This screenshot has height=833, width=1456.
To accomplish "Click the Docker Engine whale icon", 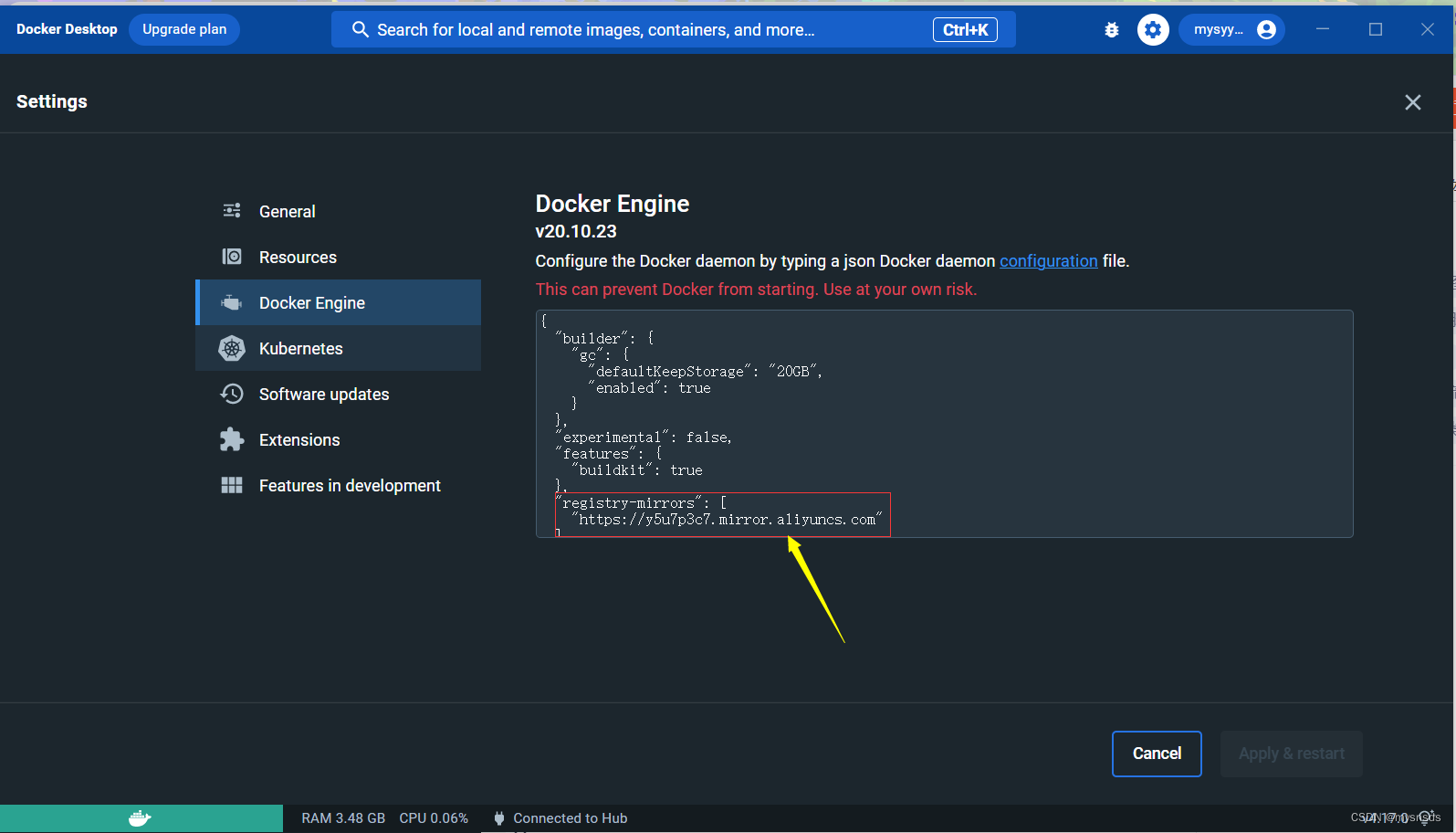I will click(232, 302).
